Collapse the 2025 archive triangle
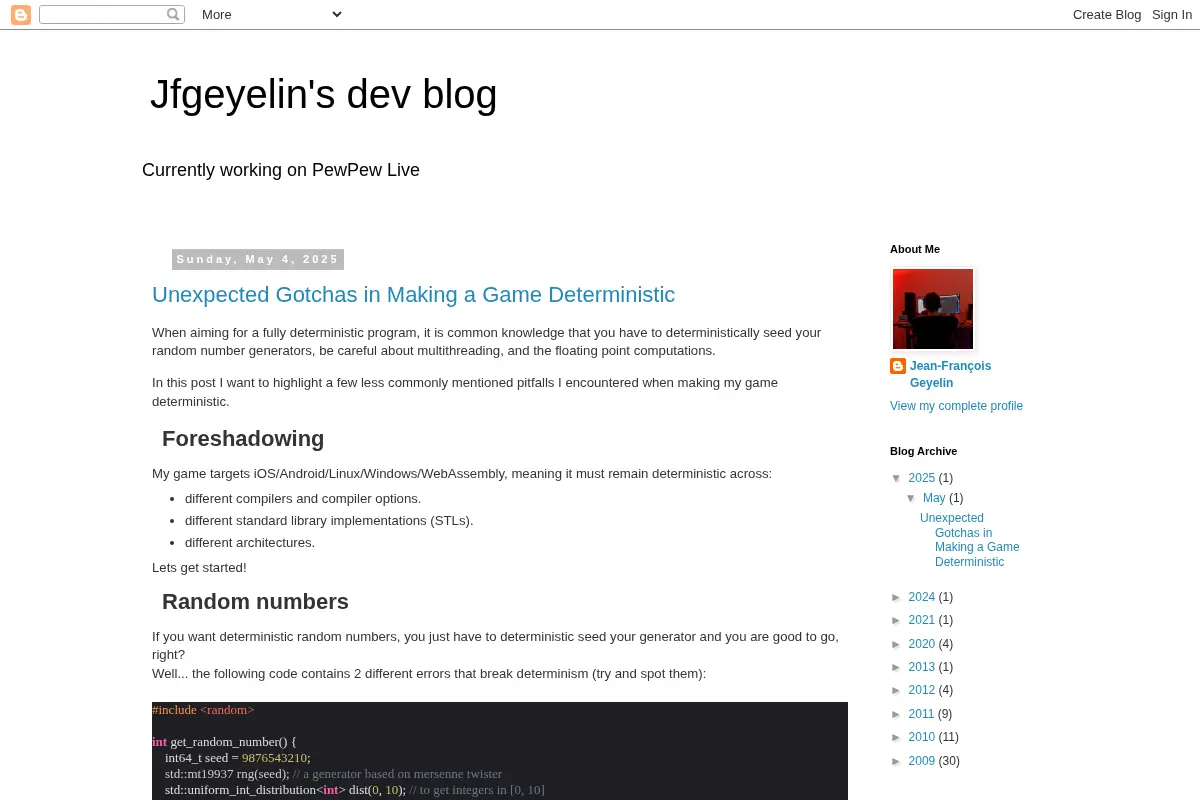The width and height of the screenshot is (1200, 800). point(897,478)
